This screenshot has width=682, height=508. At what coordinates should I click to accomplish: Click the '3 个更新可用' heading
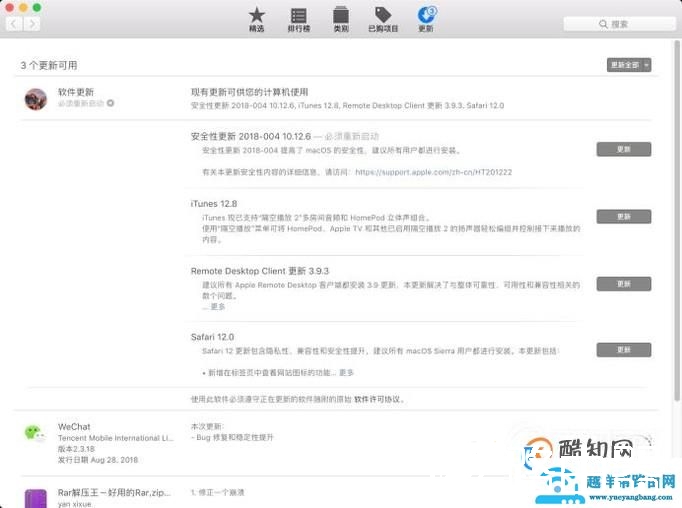click(49, 65)
